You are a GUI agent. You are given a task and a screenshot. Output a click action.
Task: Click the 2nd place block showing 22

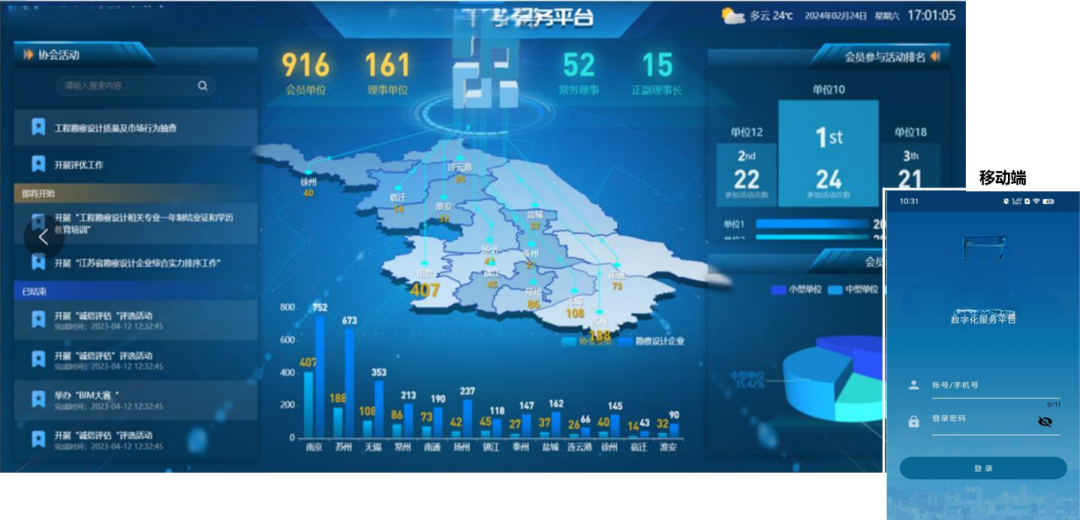coord(746,175)
